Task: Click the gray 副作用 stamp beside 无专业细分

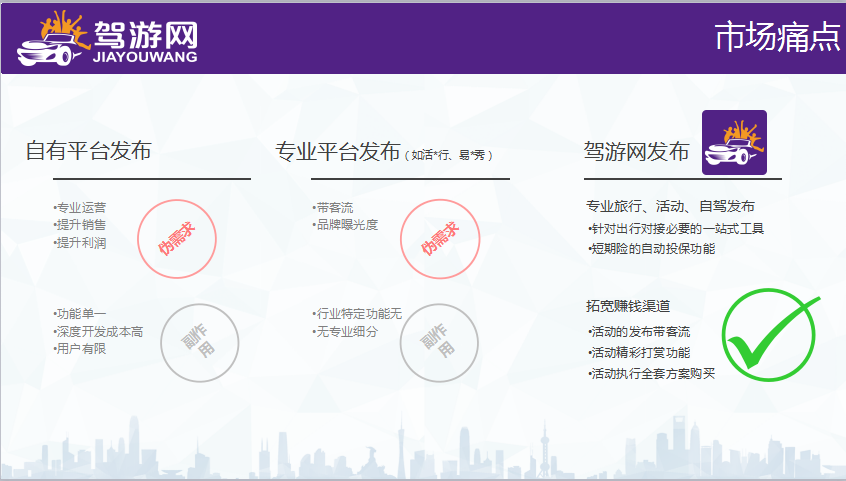Action: 439,343
